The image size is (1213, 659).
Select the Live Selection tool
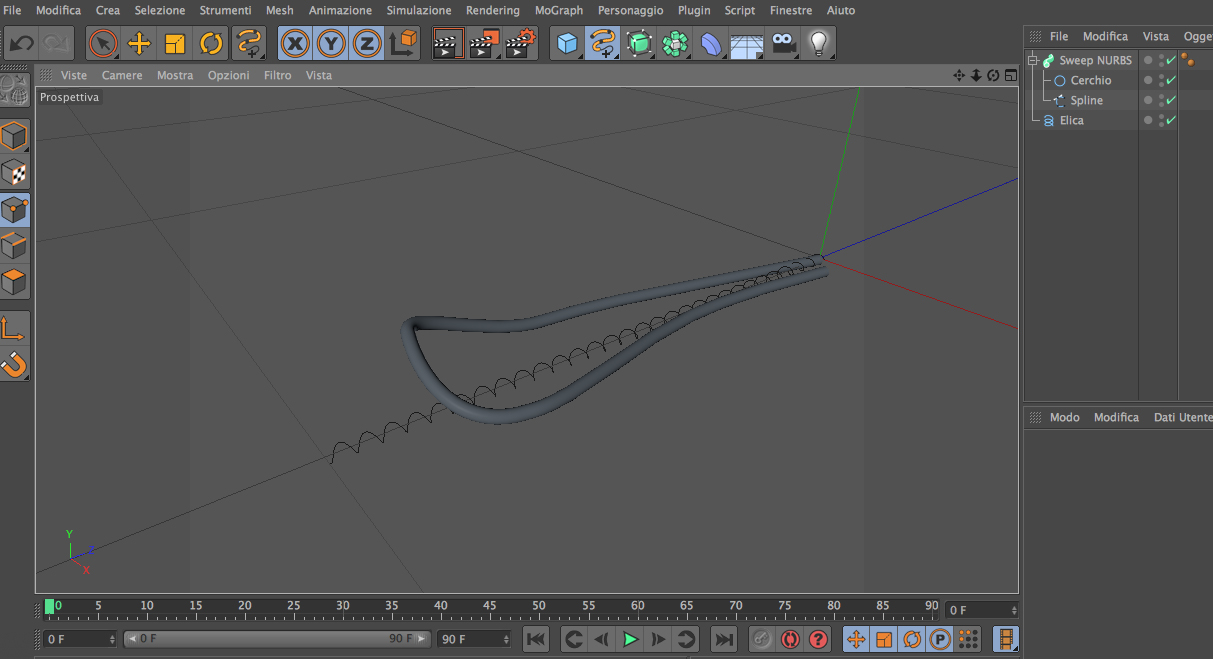click(103, 43)
